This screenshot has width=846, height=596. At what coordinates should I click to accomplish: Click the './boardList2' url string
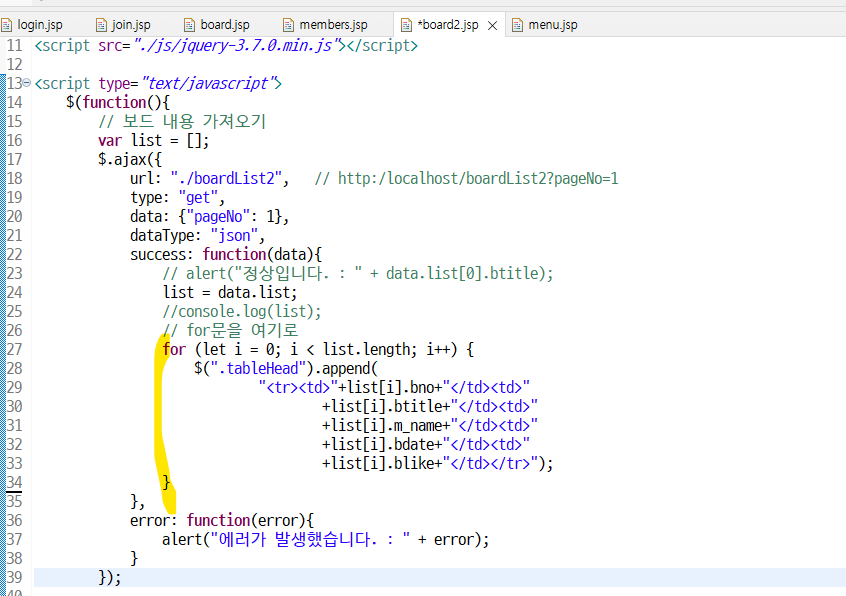(x=226, y=179)
